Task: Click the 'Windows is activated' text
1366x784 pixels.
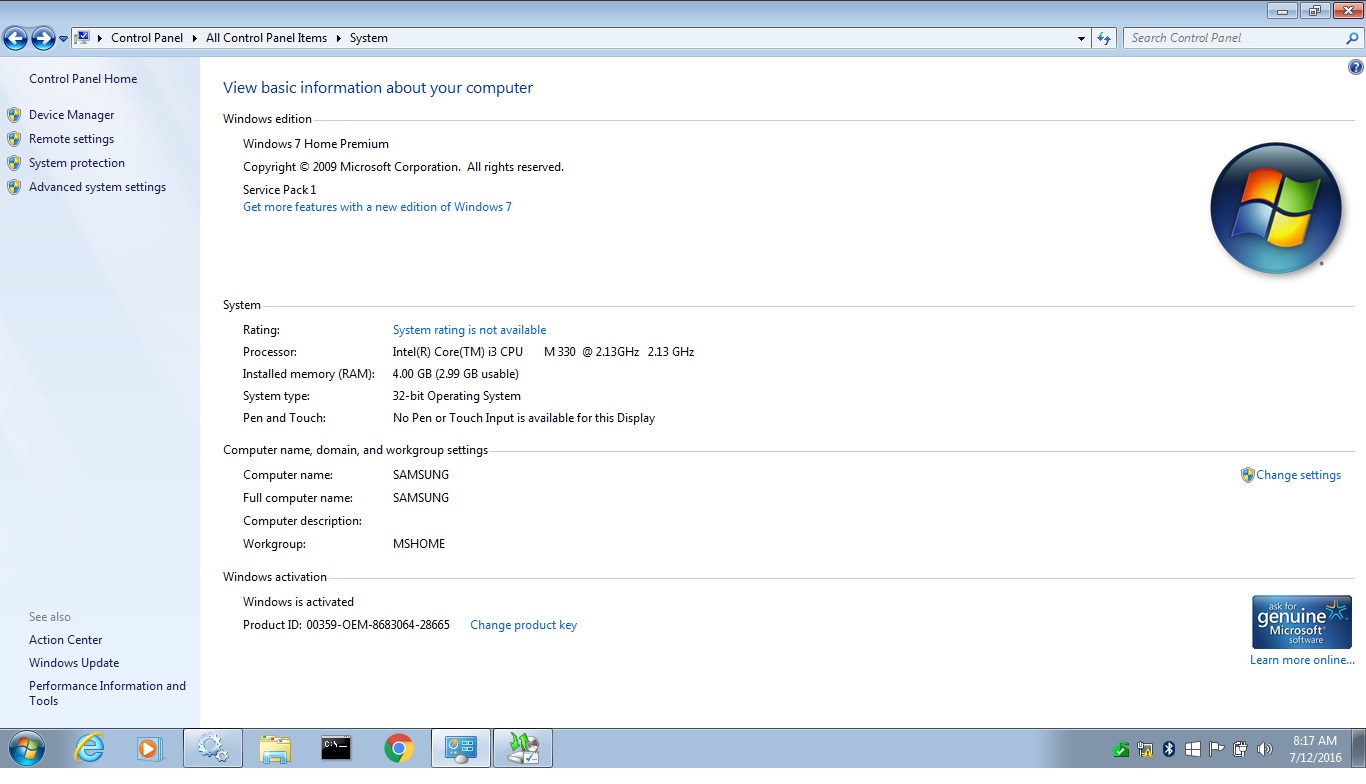Action: pos(298,602)
